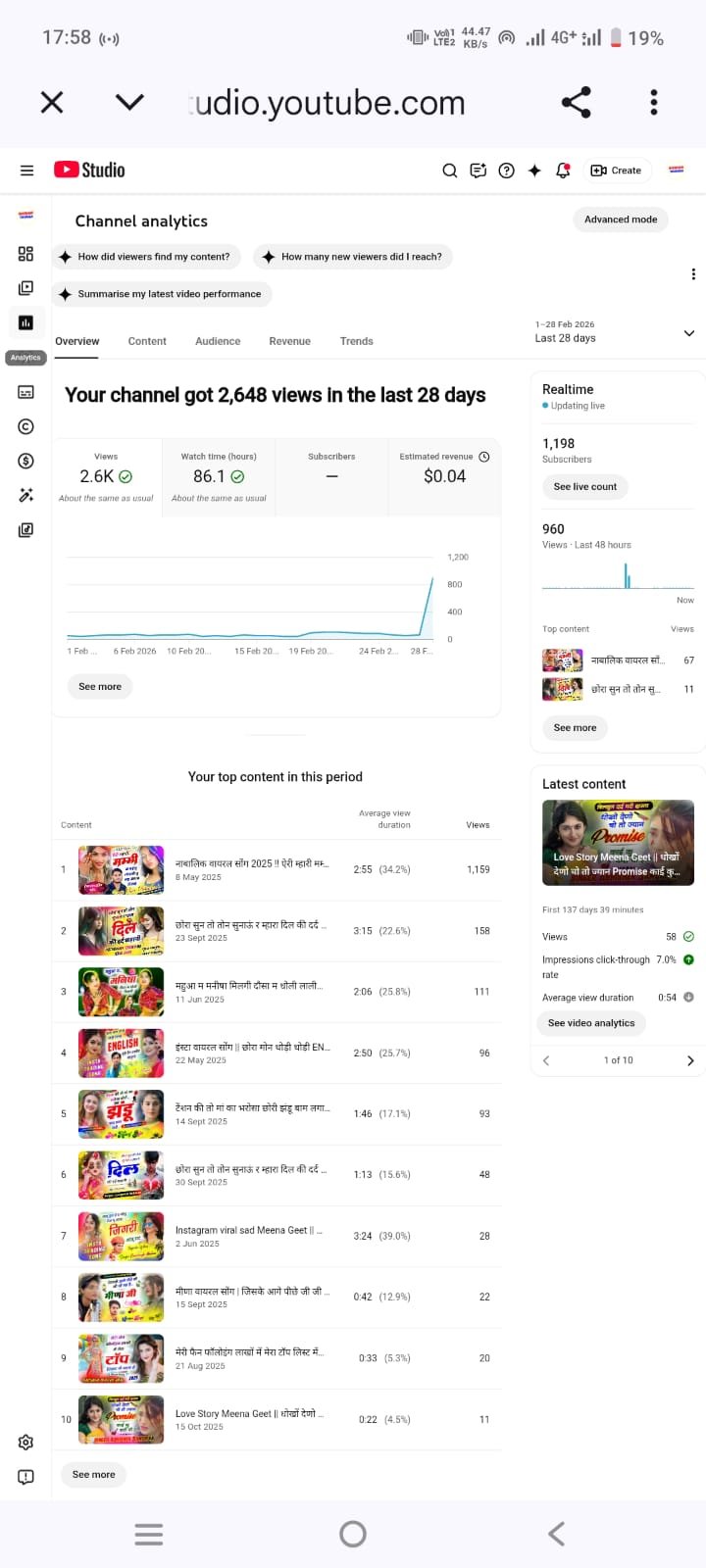The height and width of the screenshot is (1568, 706).
Task: Open the notifications bell icon
Action: 563,171
